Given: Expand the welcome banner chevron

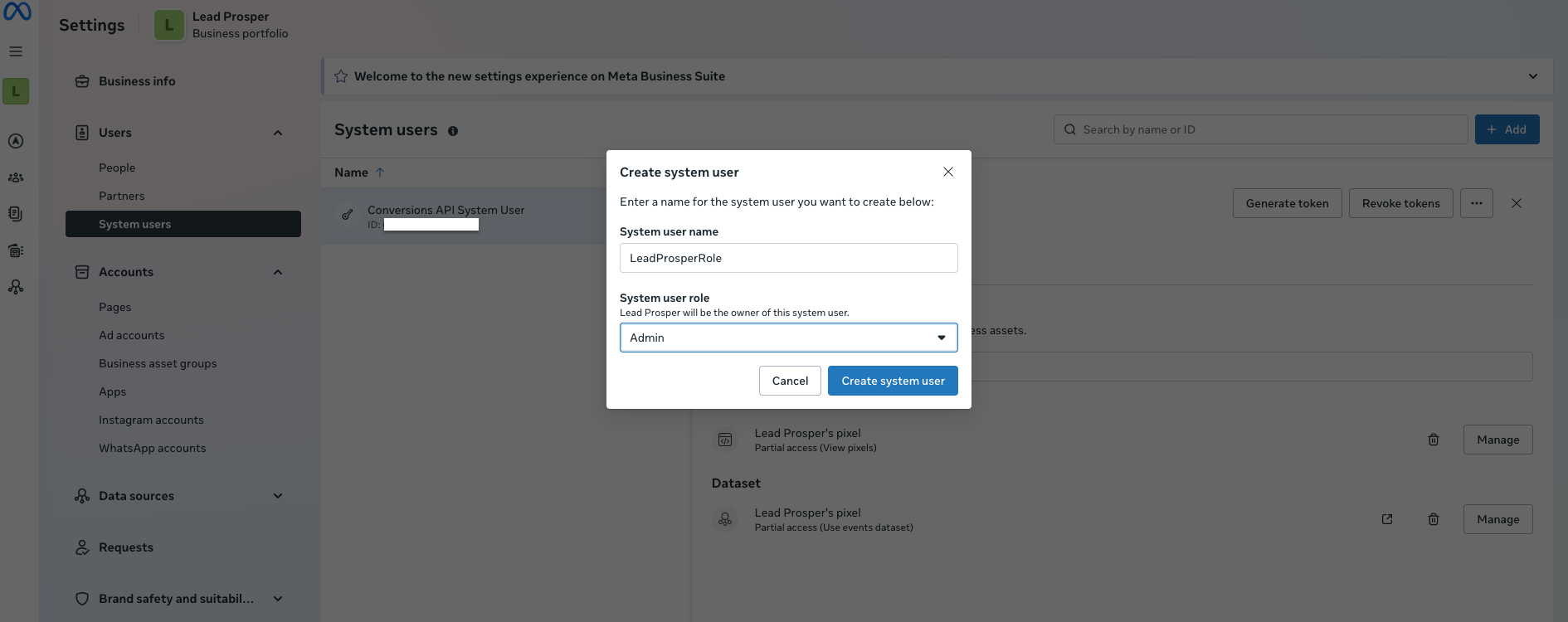Looking at the screenshot, I should pyautogui.click(x=1533, y=76).
